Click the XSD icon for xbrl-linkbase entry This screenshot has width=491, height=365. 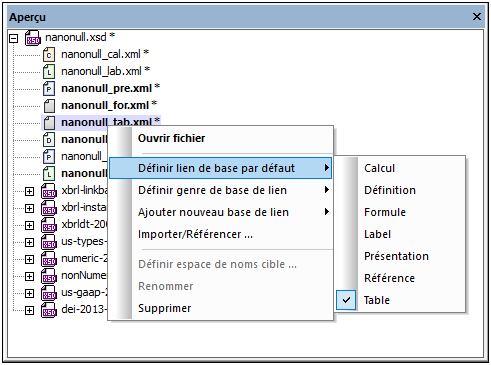[x=49, y=191]
